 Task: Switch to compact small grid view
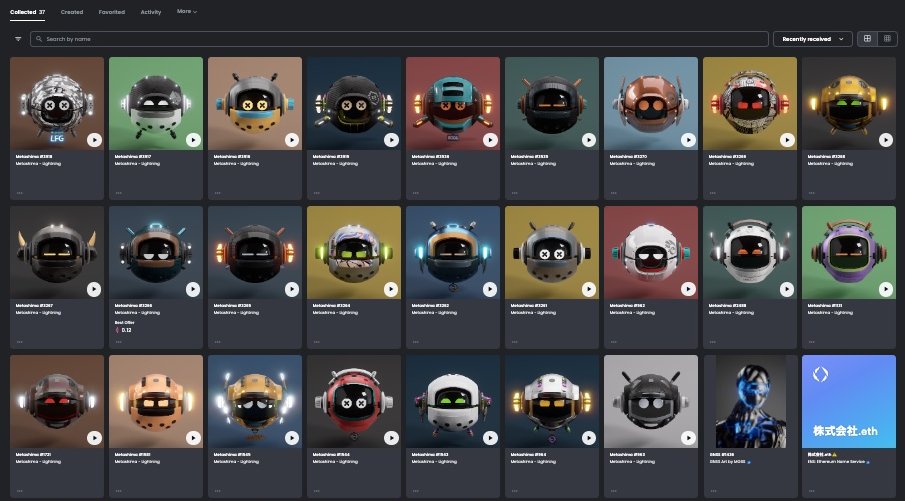[x=887, y=39]
